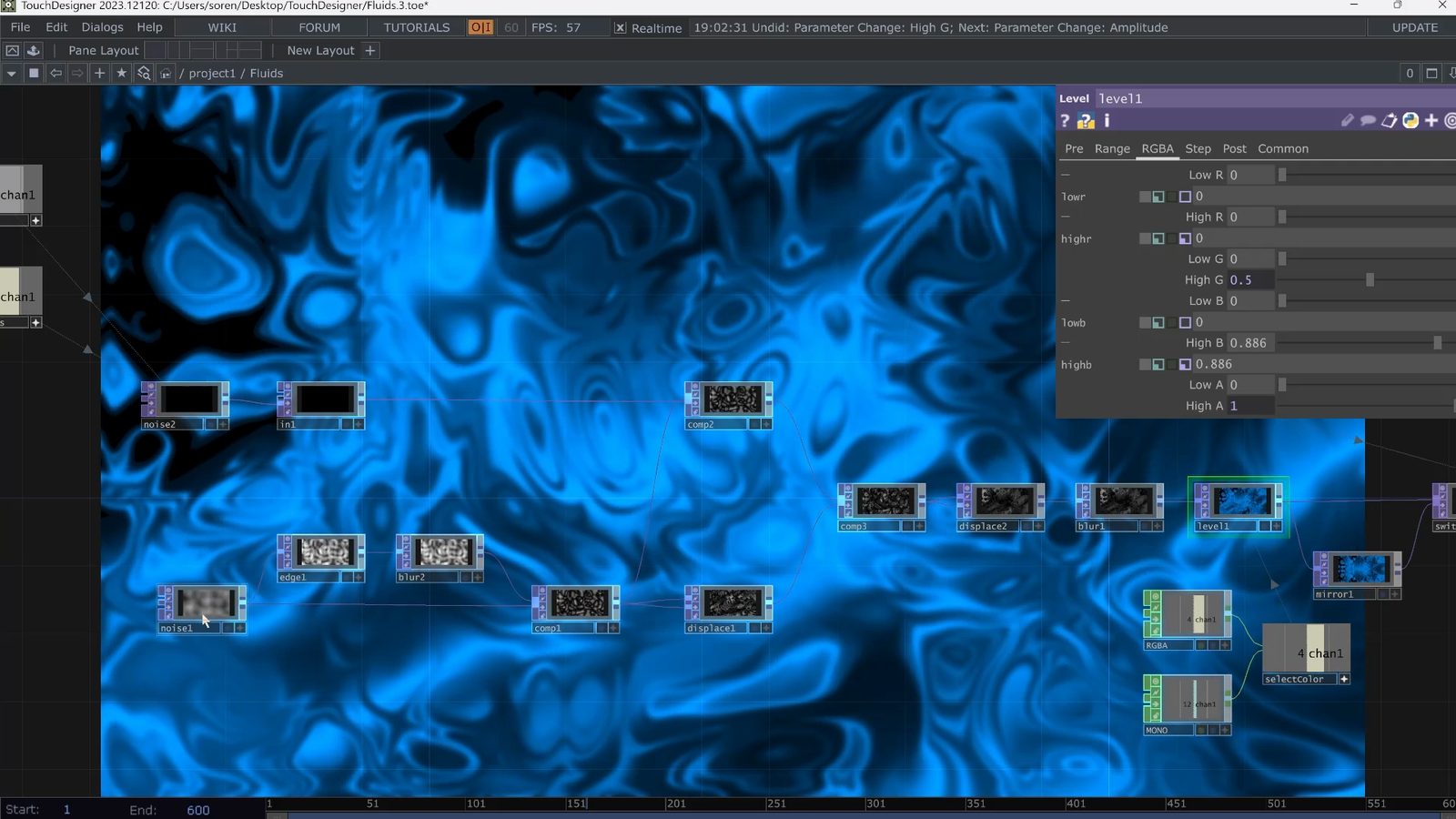Click the High A value field
1456x819 pixels.
click(x=1251, y=406)
